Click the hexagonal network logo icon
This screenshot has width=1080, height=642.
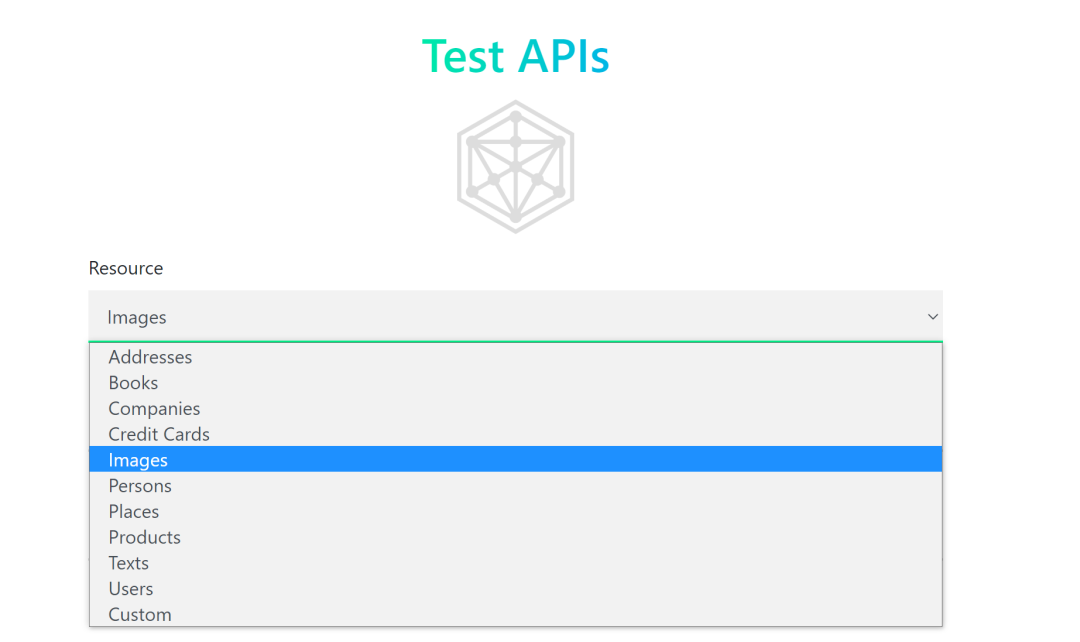click(515, 164)
